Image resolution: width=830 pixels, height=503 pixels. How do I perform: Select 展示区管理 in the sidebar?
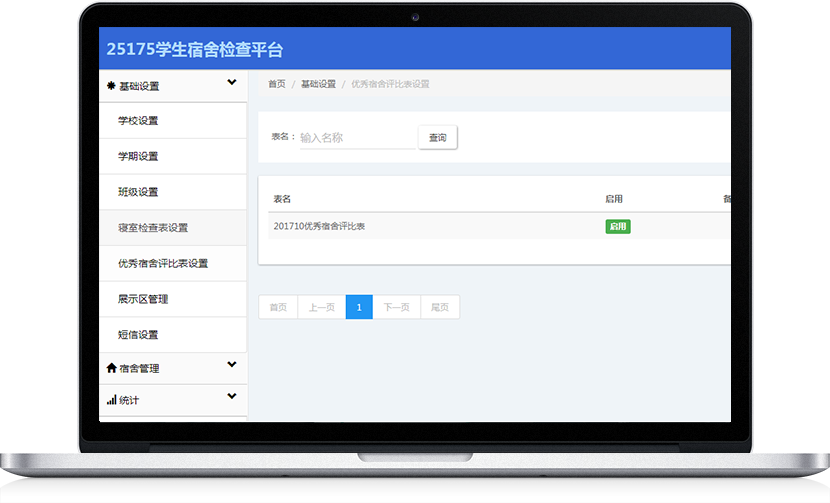143,299
